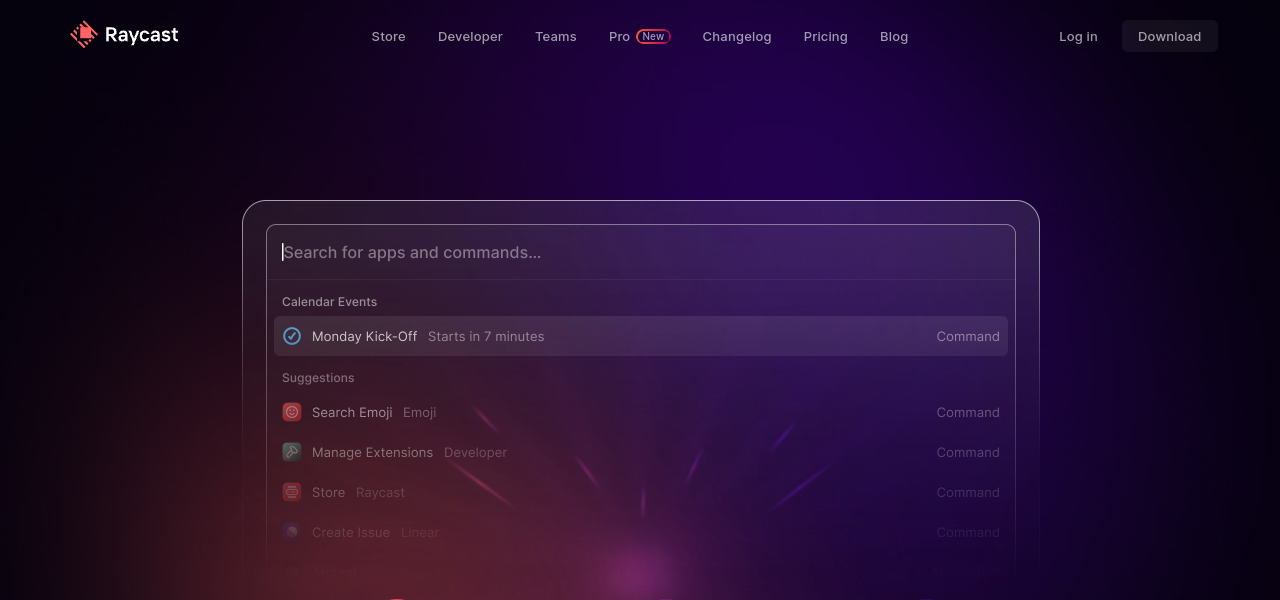Click the Raycast Store red icon

tap(292, 492)
